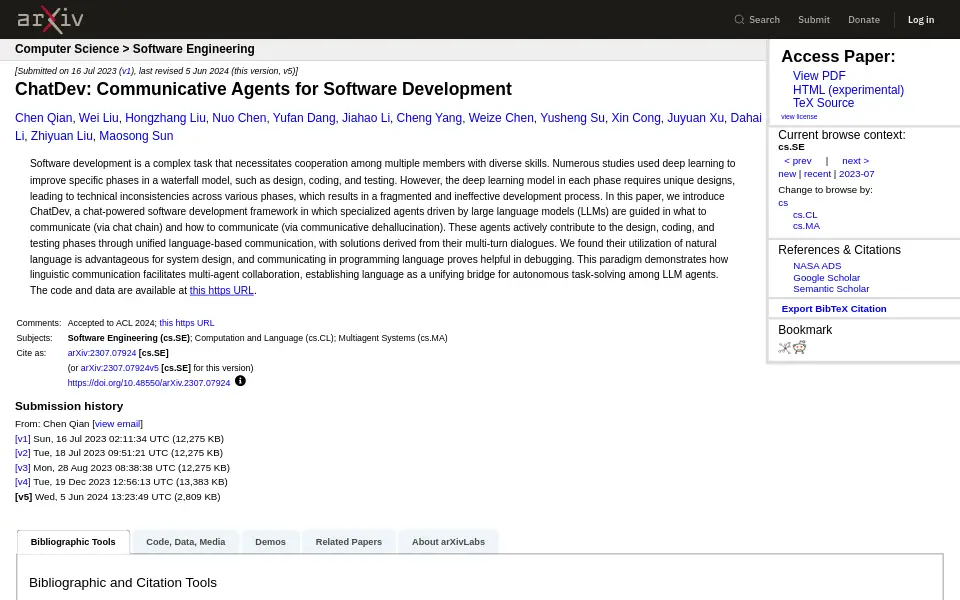The height and width of the screenshot is (600, 960).
Task: Open the DOI link
Action: pos(149,383)
